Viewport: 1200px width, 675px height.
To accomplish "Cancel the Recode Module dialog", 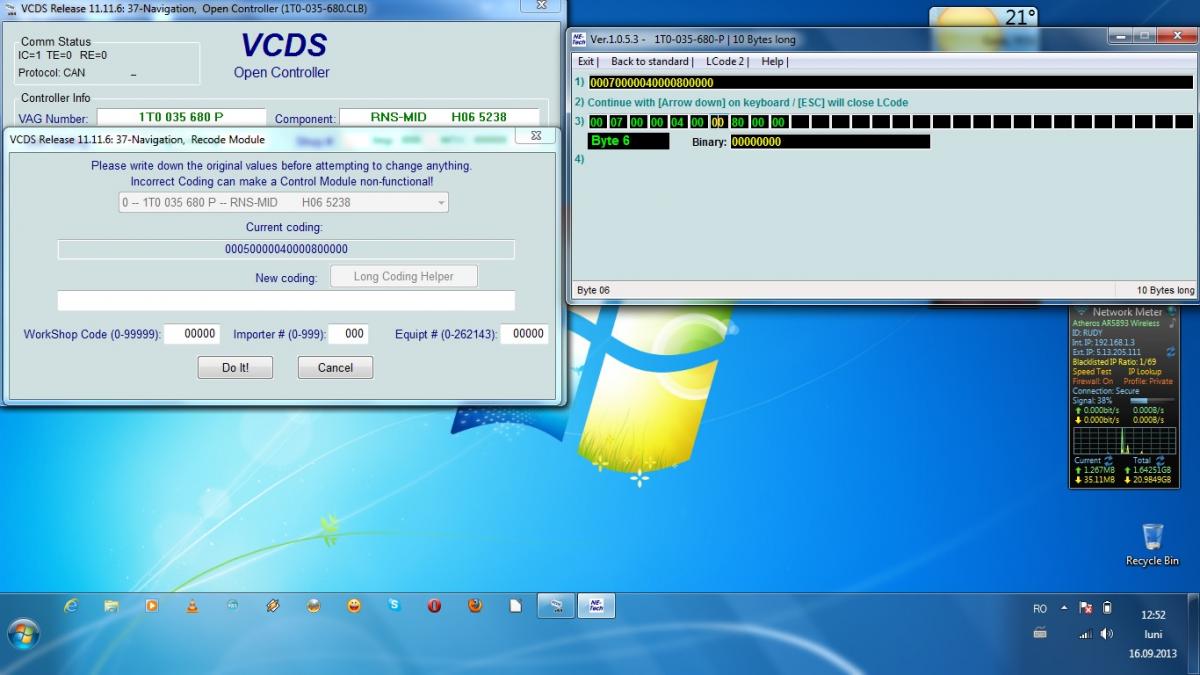I will click(335, 368).
